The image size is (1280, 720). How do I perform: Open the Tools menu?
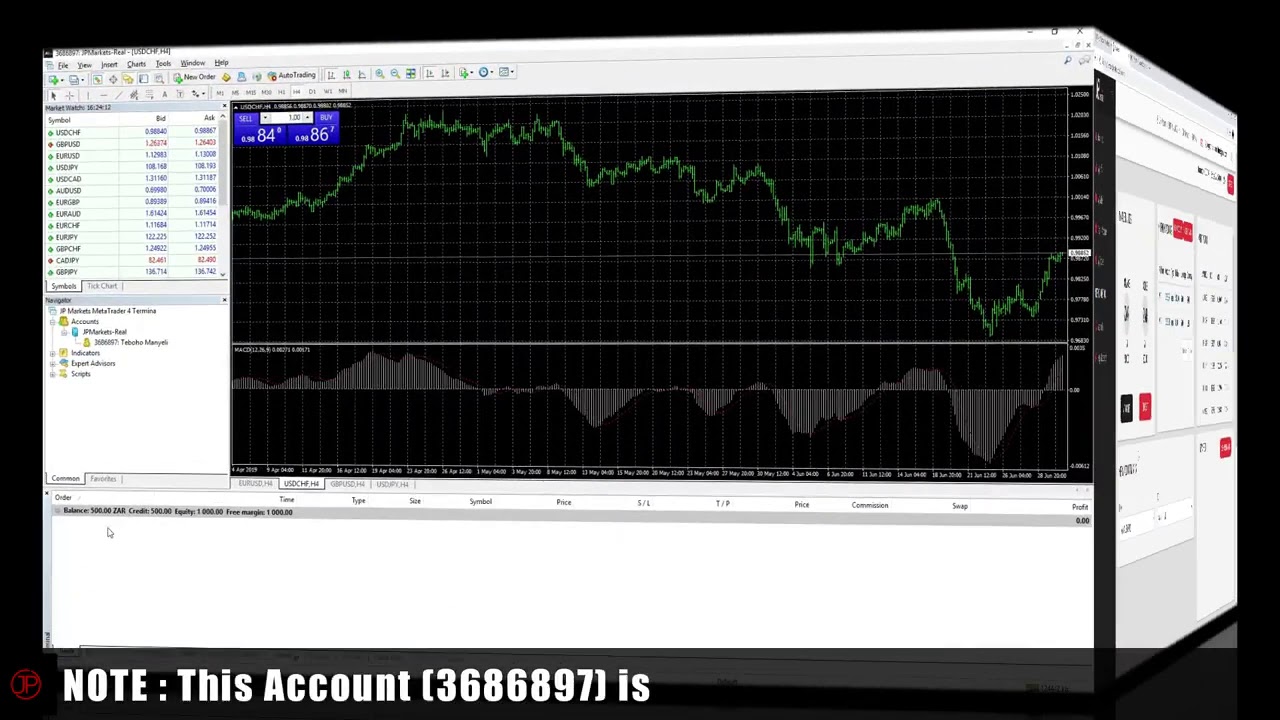point(163,64)
